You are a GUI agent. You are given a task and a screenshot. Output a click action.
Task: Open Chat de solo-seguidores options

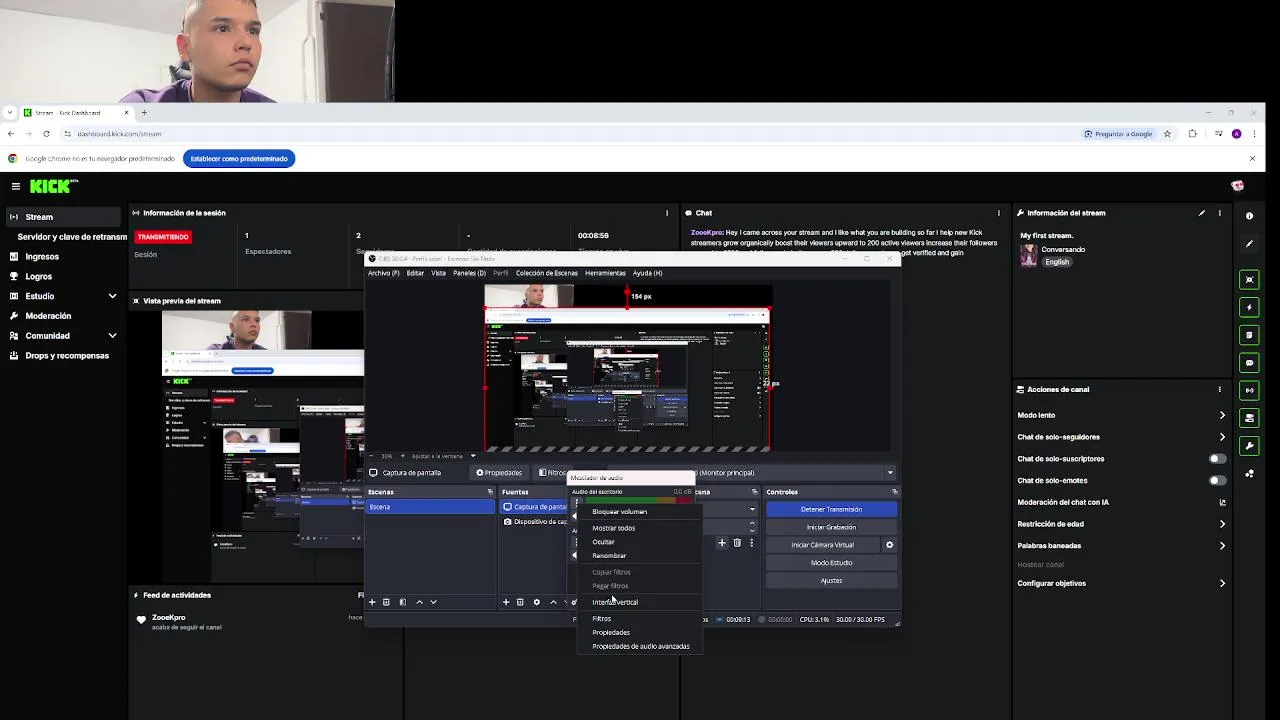(1222, 437)
